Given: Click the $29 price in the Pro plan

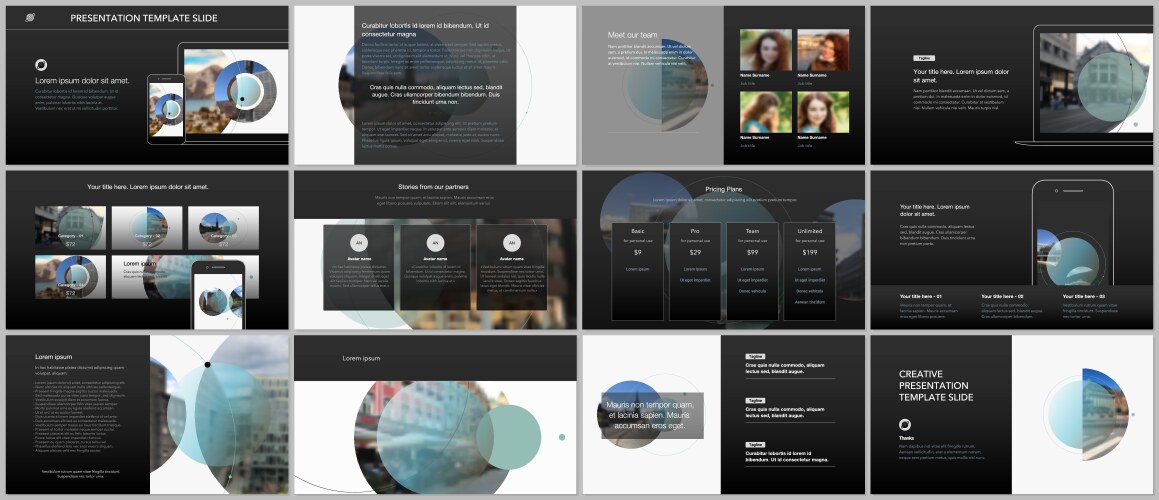Looking at the screenshot, I should point(695,253).
